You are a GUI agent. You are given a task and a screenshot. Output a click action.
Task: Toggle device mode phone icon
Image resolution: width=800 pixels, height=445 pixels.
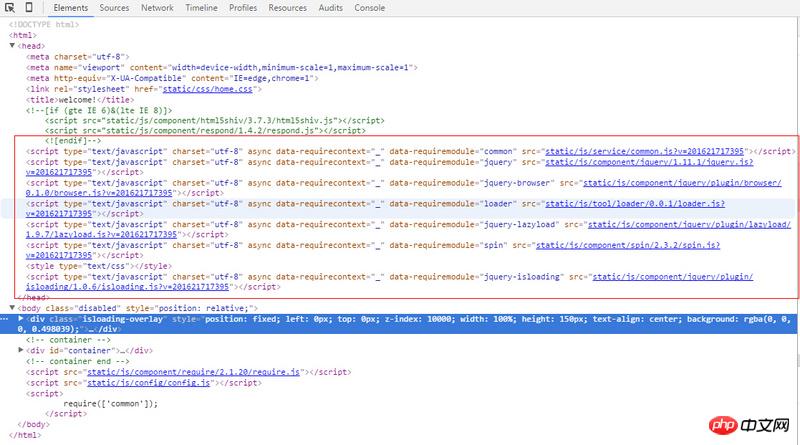pos(29,8)
